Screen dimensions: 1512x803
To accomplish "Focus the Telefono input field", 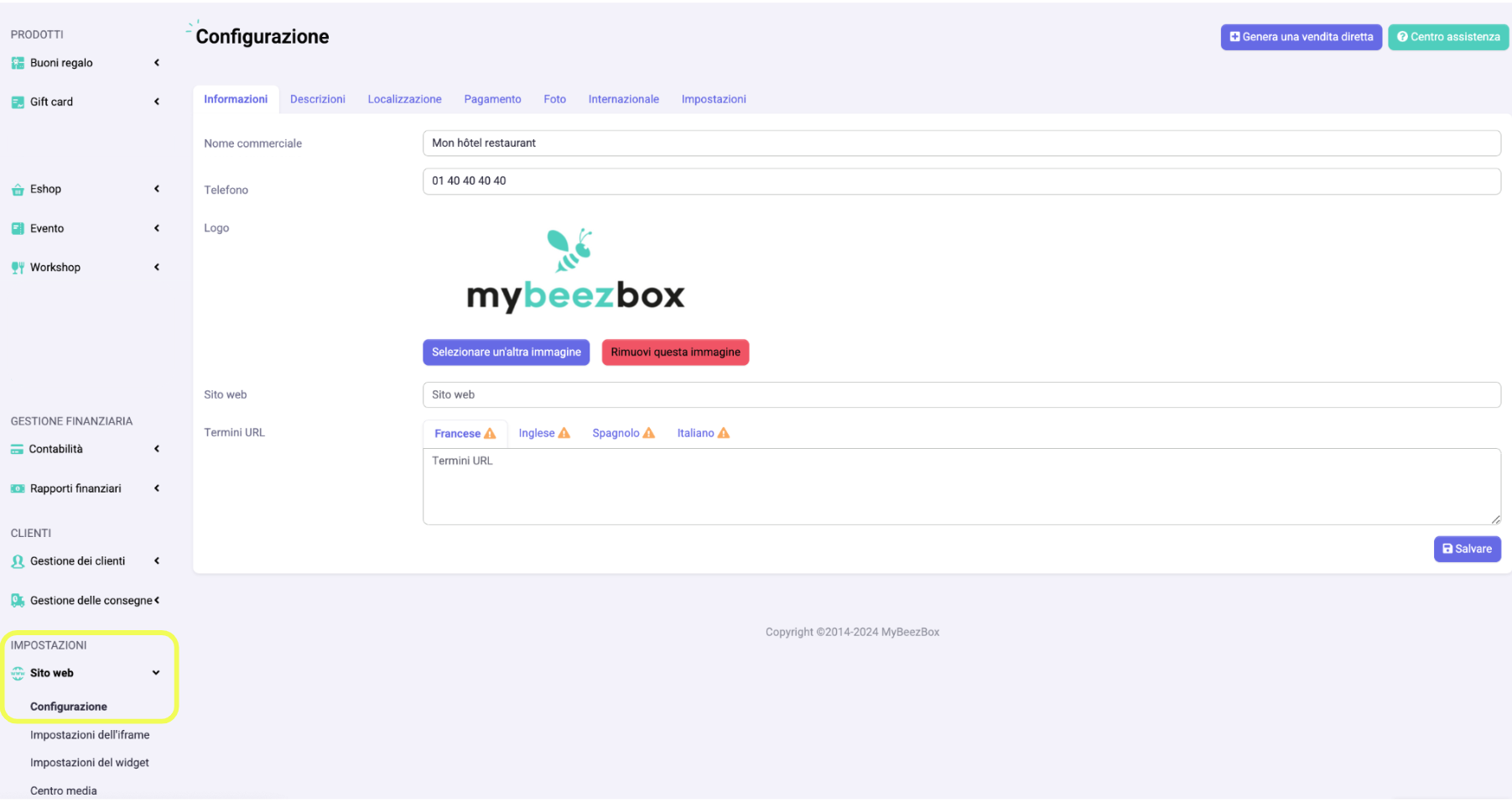I will point(961,181).
